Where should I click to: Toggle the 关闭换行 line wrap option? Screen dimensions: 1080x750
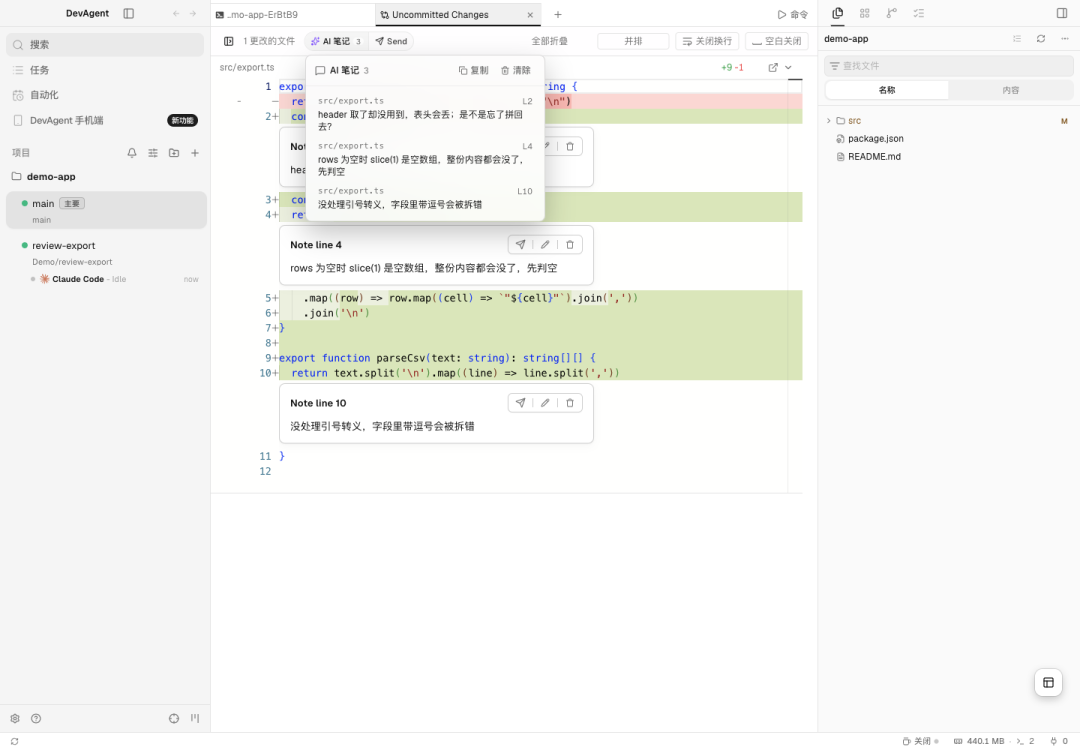click(707, 41)
